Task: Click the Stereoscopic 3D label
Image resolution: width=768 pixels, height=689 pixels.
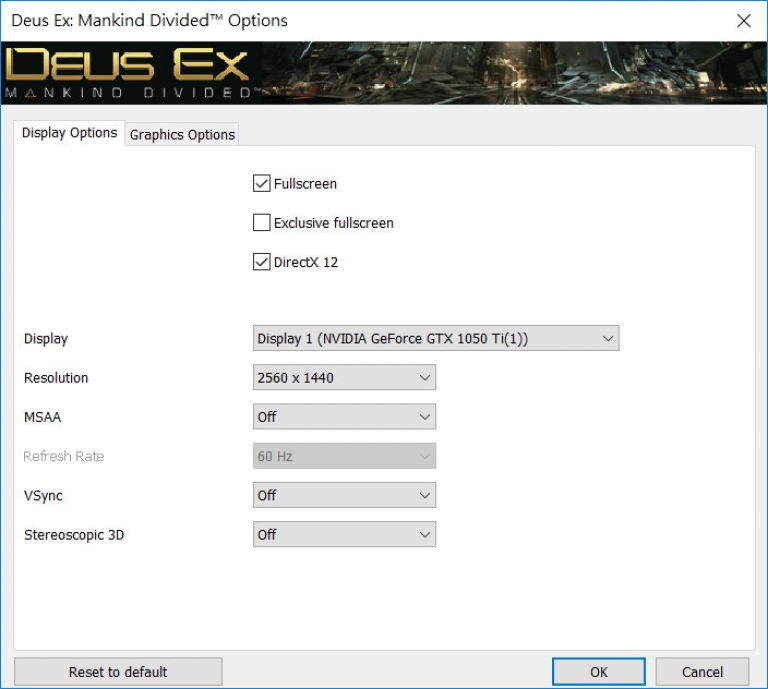Action: point(74,535)
